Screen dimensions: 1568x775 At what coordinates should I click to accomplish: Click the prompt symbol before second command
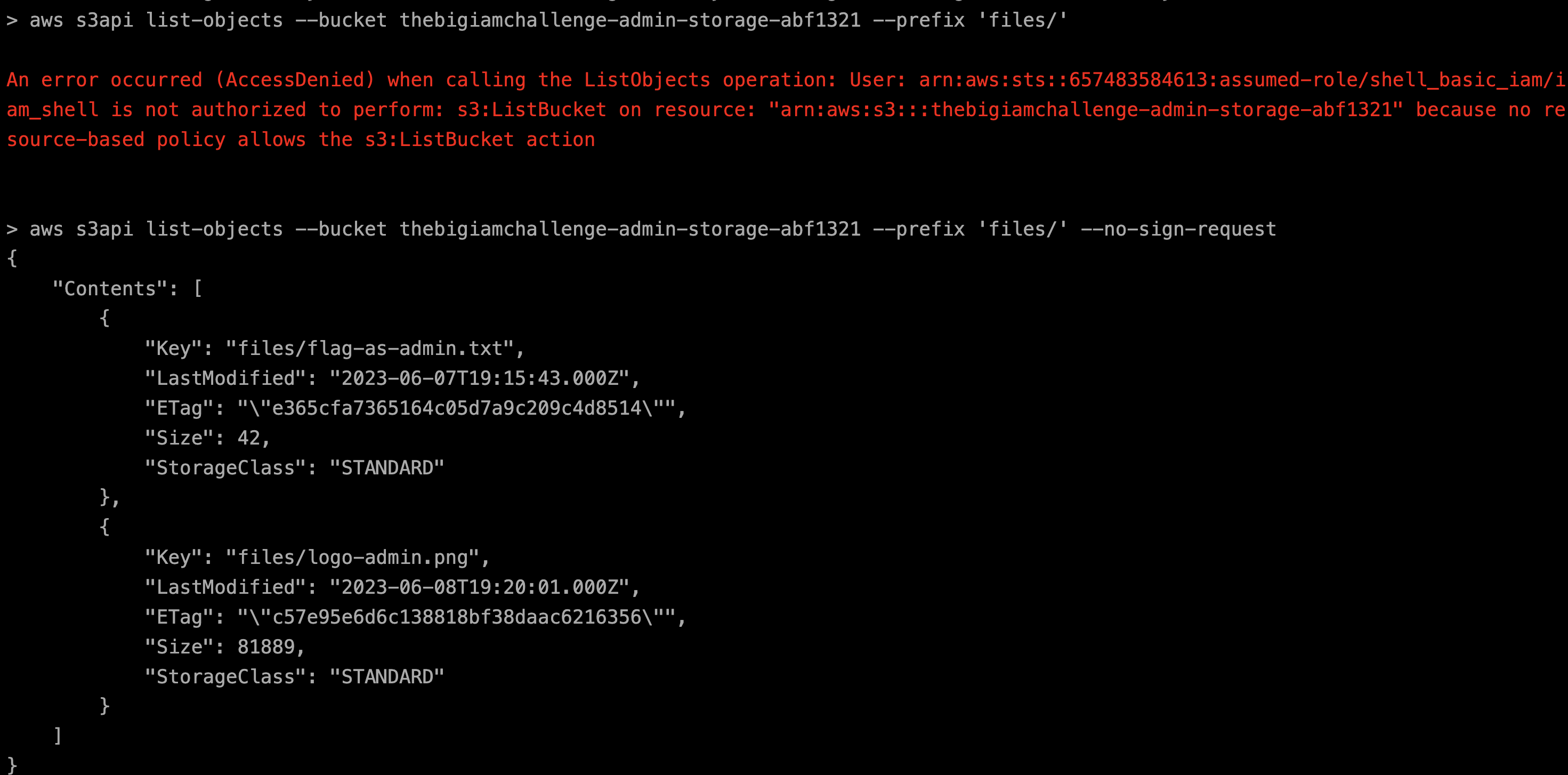[12, 229]
